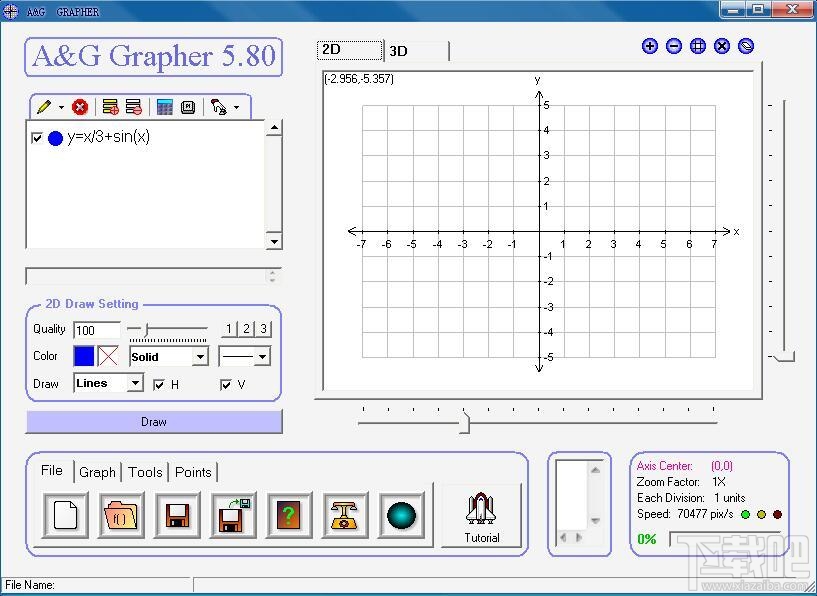Click the A&G Grapher title bar icon
This screenshot has height=596, width=817.
[10, 11]
